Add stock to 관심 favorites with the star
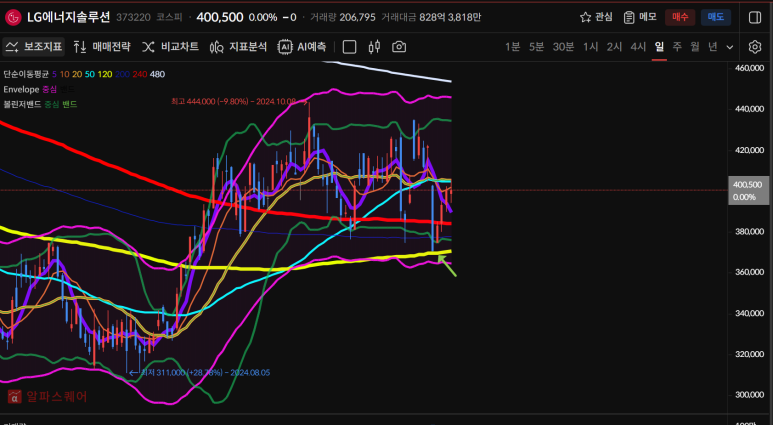Image resolution: width=773 pixels, height=425 pixels. tap(596, 17)
